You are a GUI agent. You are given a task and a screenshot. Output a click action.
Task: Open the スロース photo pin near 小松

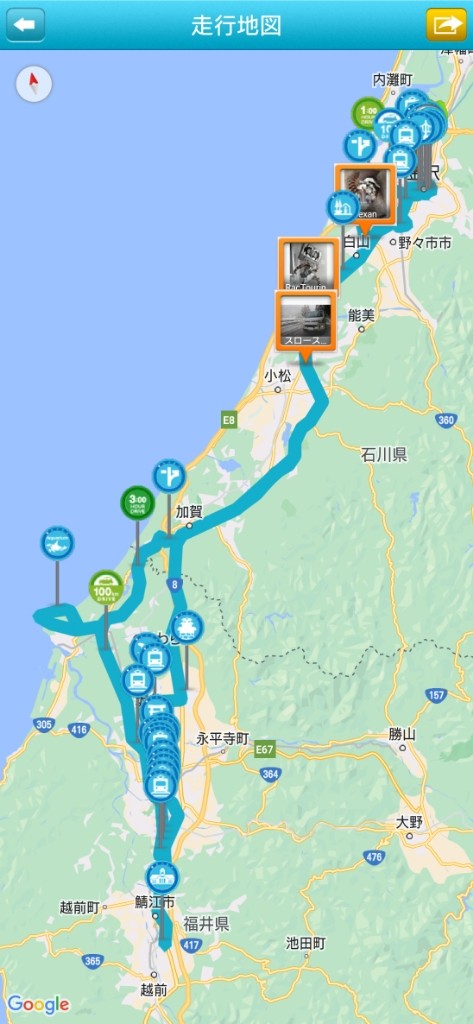(x=306, y=321)
